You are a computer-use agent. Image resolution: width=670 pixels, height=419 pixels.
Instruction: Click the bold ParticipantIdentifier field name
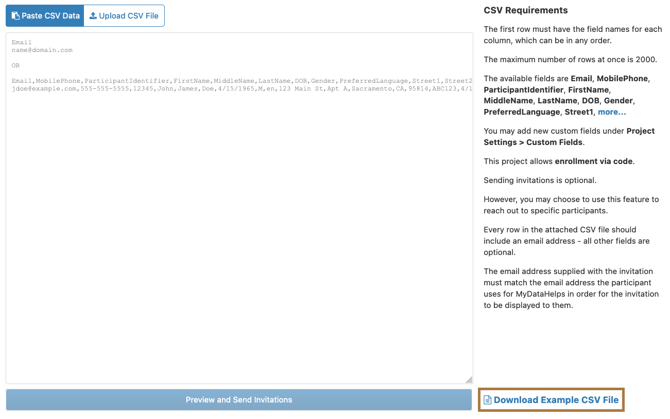point(523,90)
